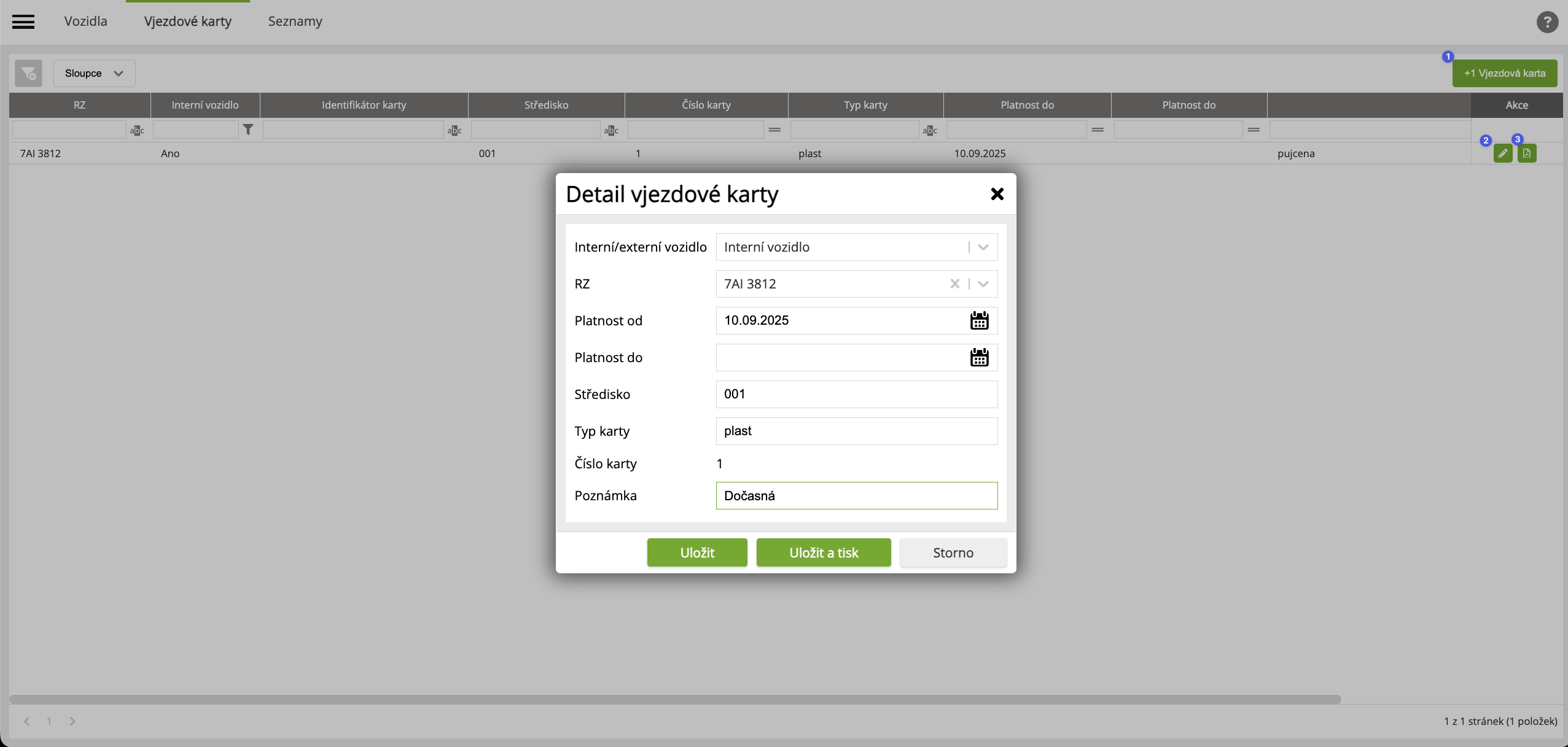The image size is (1568, 747).
Task: Click the clear filters funnel icon
Action: 28,73
